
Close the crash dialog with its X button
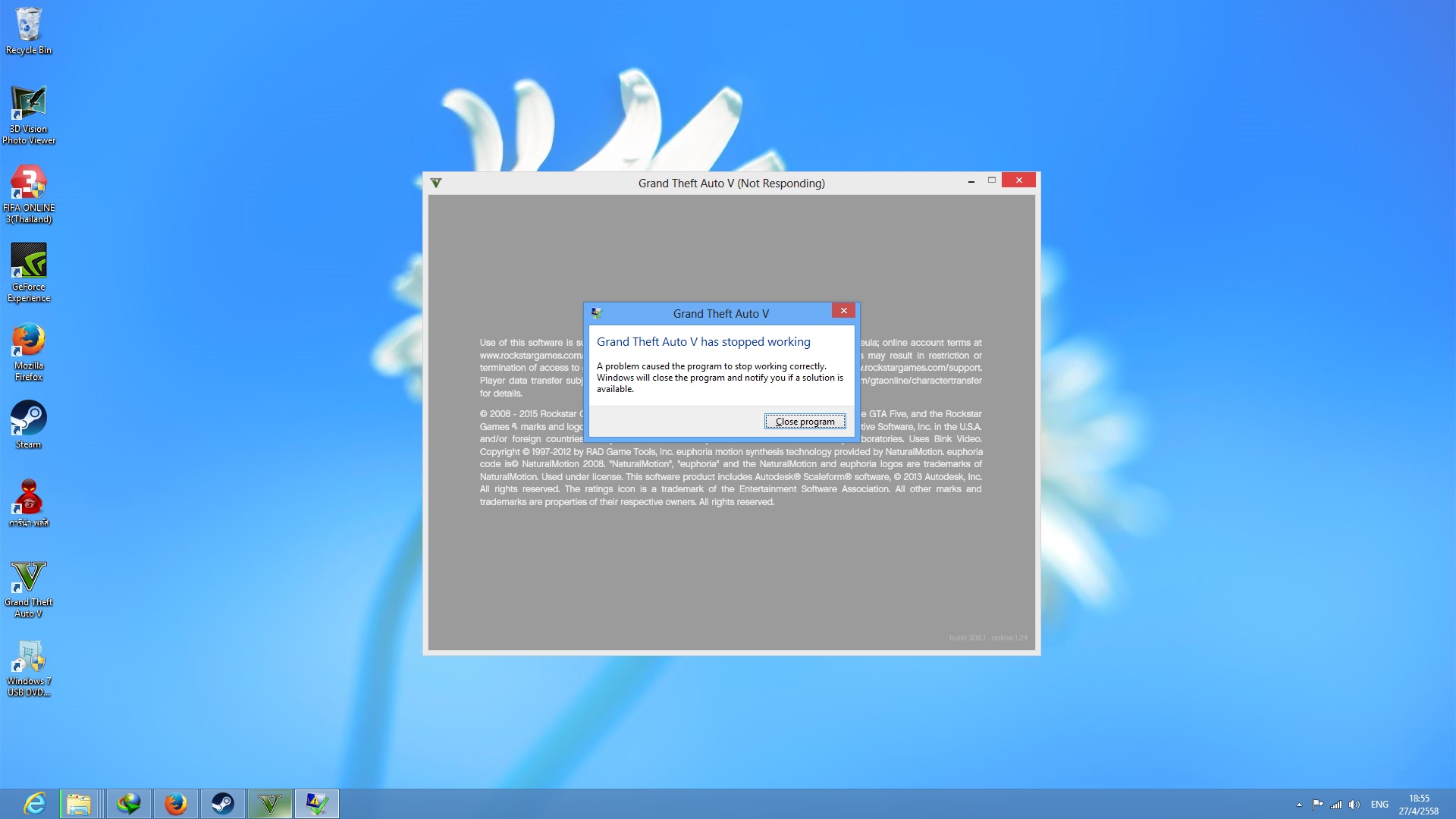pos(843,311)
